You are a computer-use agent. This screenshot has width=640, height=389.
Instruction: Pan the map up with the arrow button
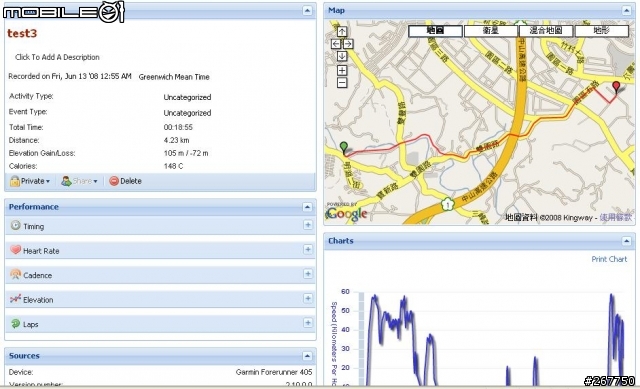coord(342,31)
